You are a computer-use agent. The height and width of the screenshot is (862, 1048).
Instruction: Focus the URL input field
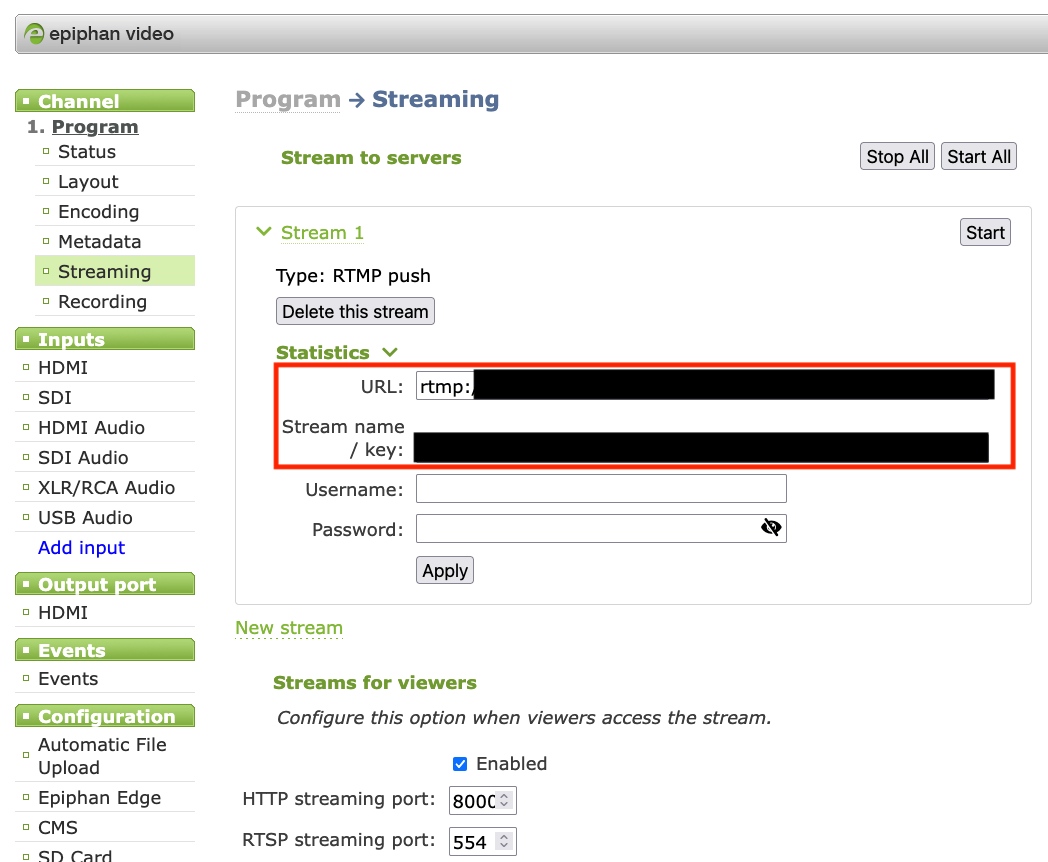[x=705, y=386]
